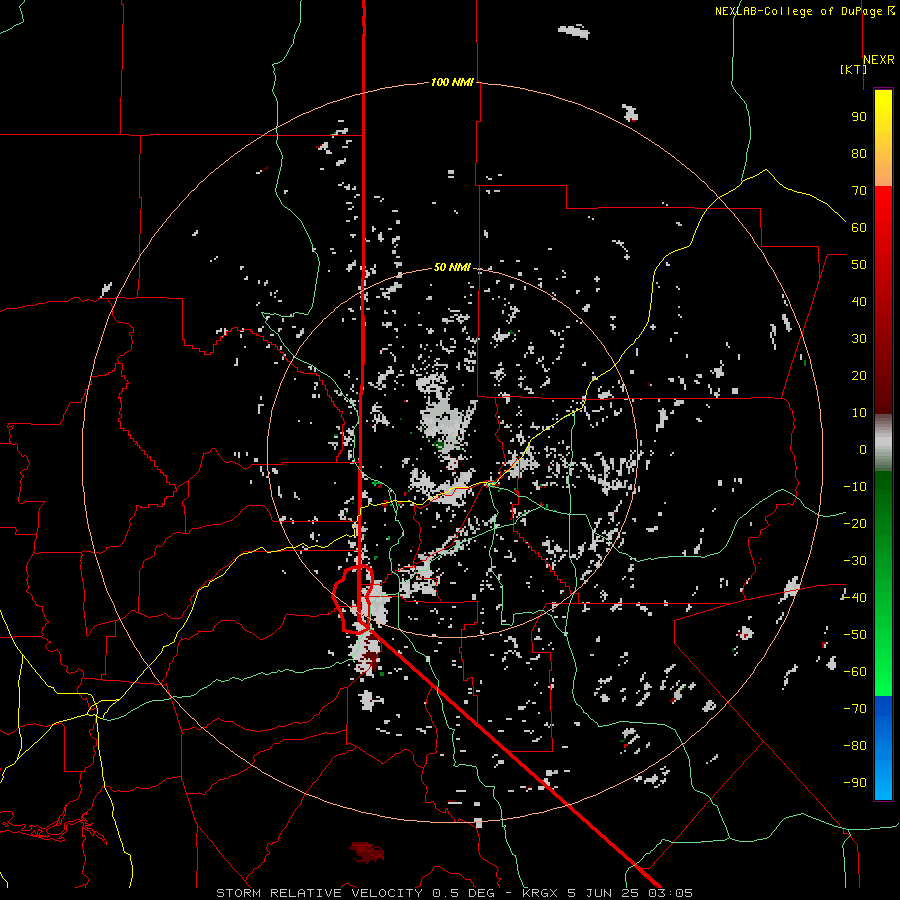
Task: Click the -10 knot scale label
Action: coord(855,487)
